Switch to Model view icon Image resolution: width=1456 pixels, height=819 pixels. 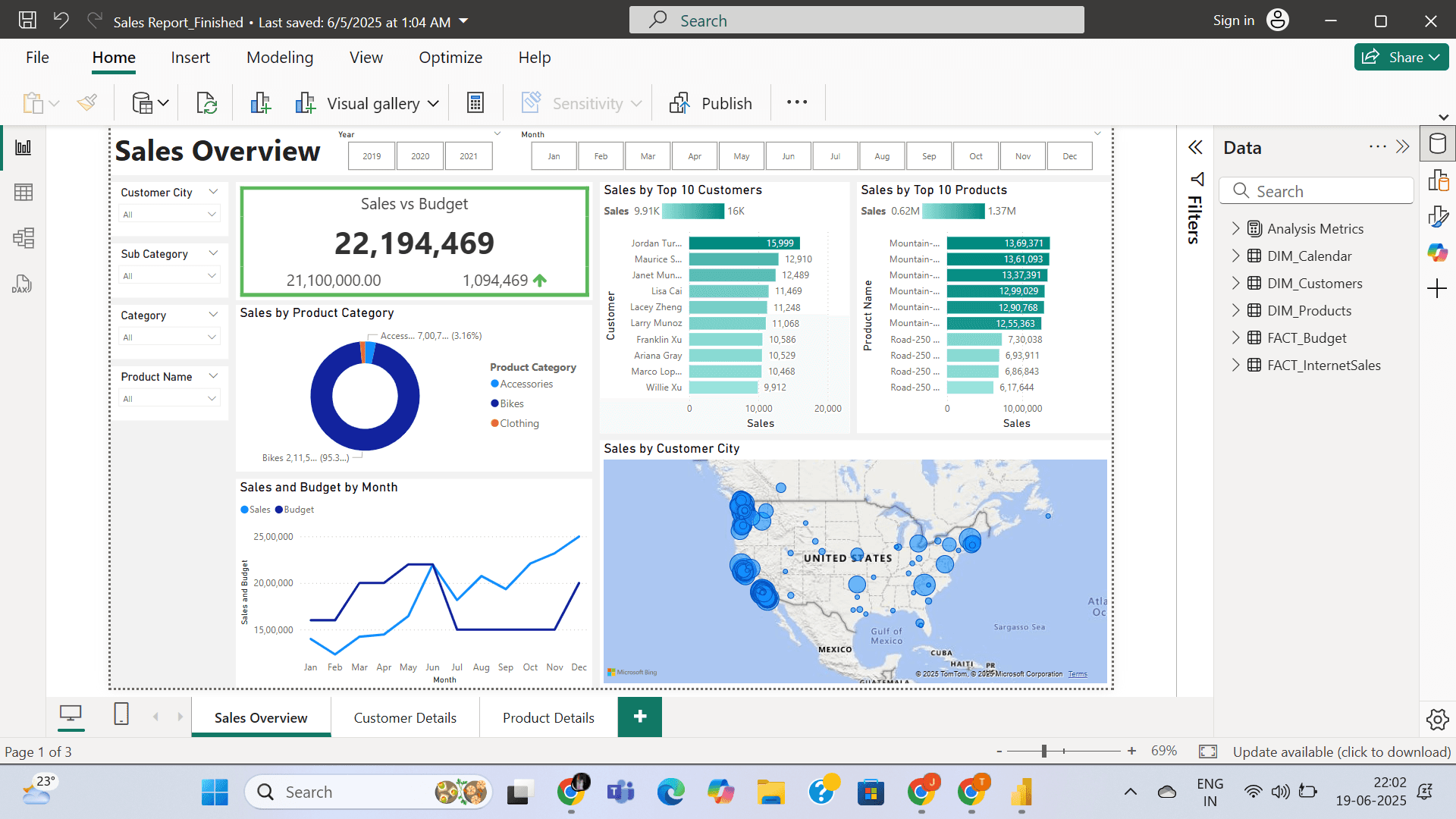click(x=23, y=238)
